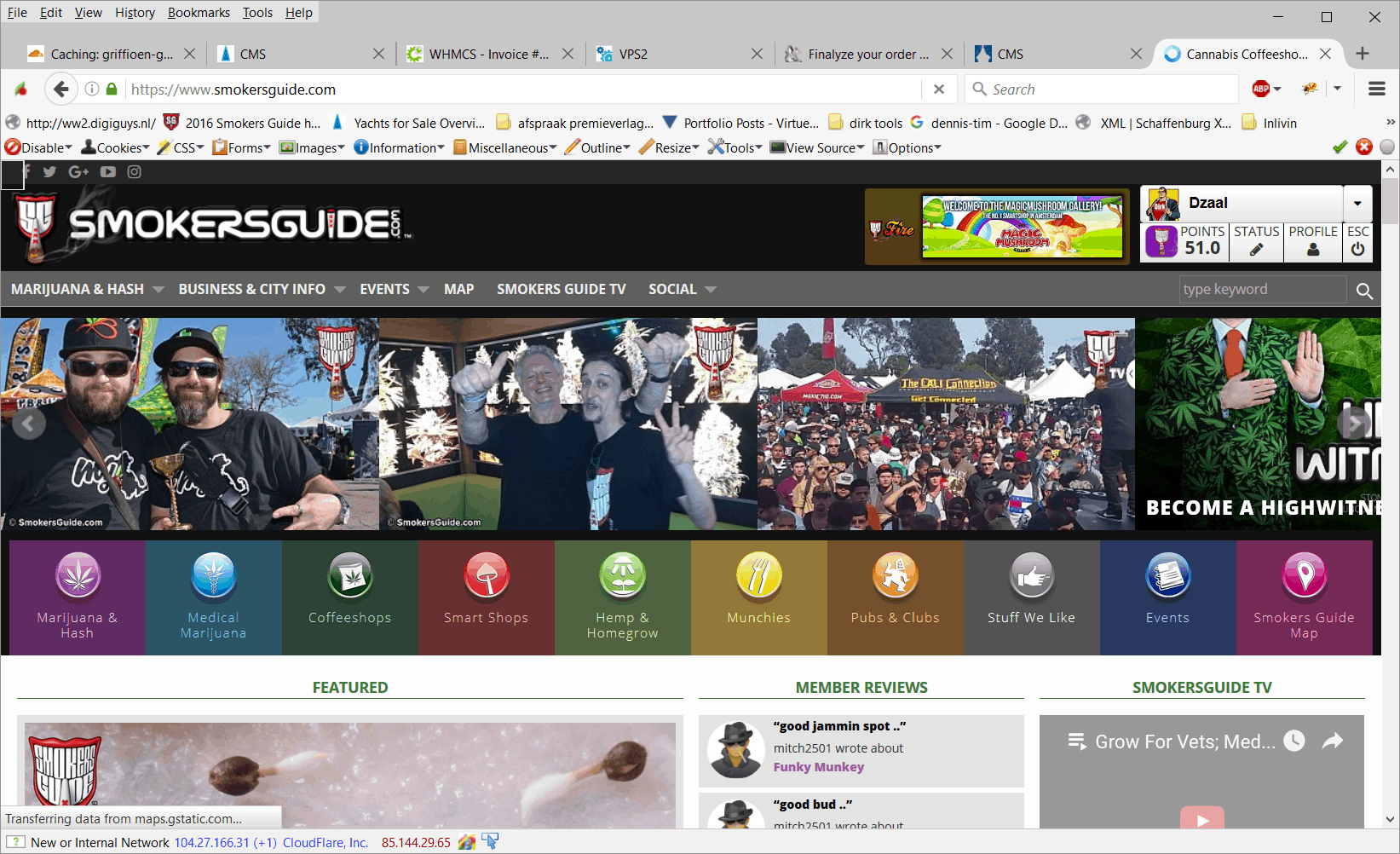
Task: Open a new browser tab with plus
Action: (1363, 53)
